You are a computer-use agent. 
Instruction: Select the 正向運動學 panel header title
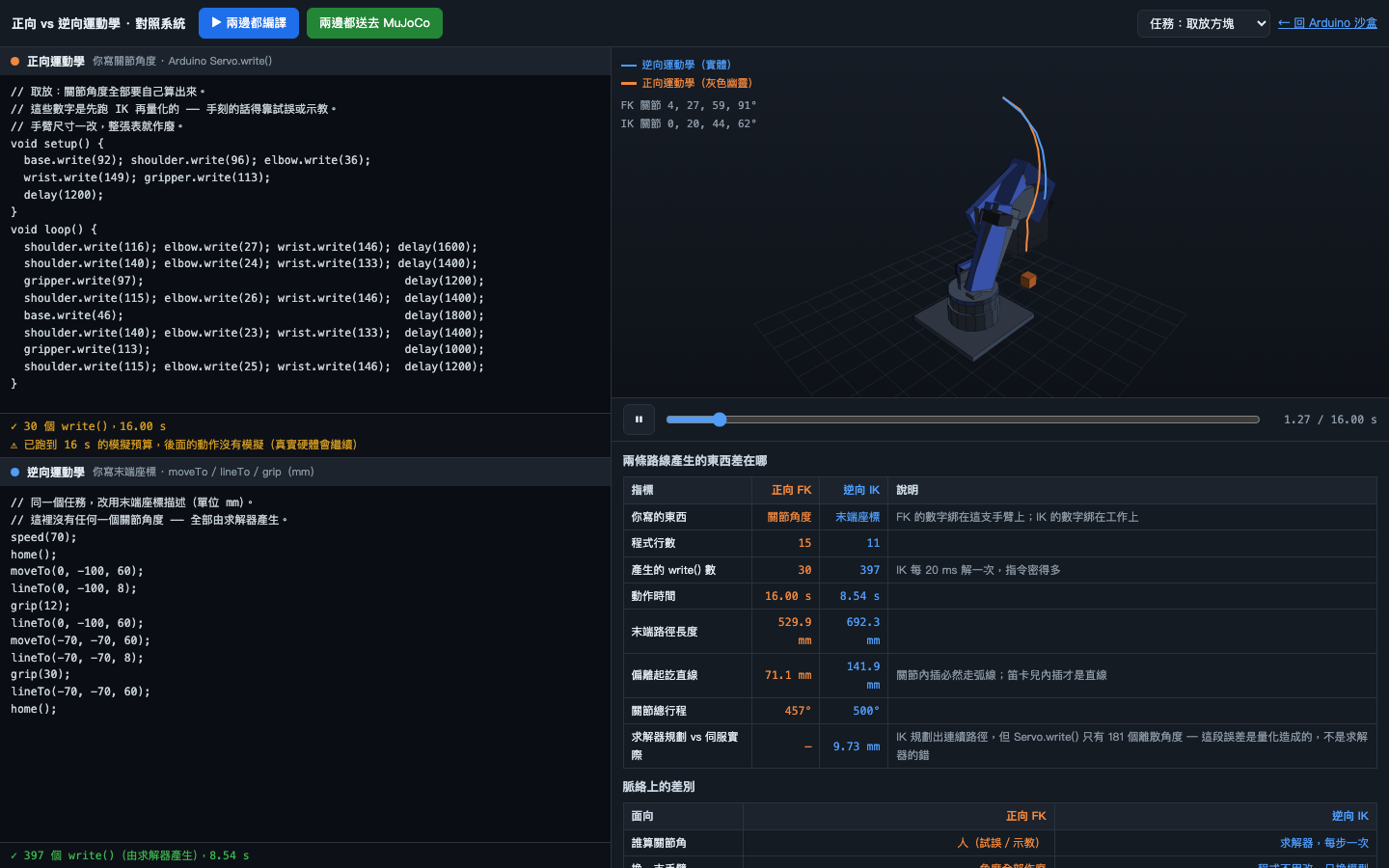pyautogui.click(x=56, y=61)
